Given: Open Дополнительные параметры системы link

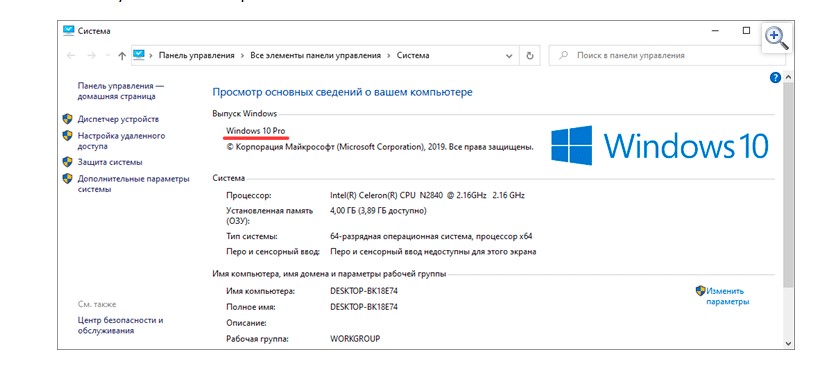Looking at the screenshot, I should tap(134, 184).
